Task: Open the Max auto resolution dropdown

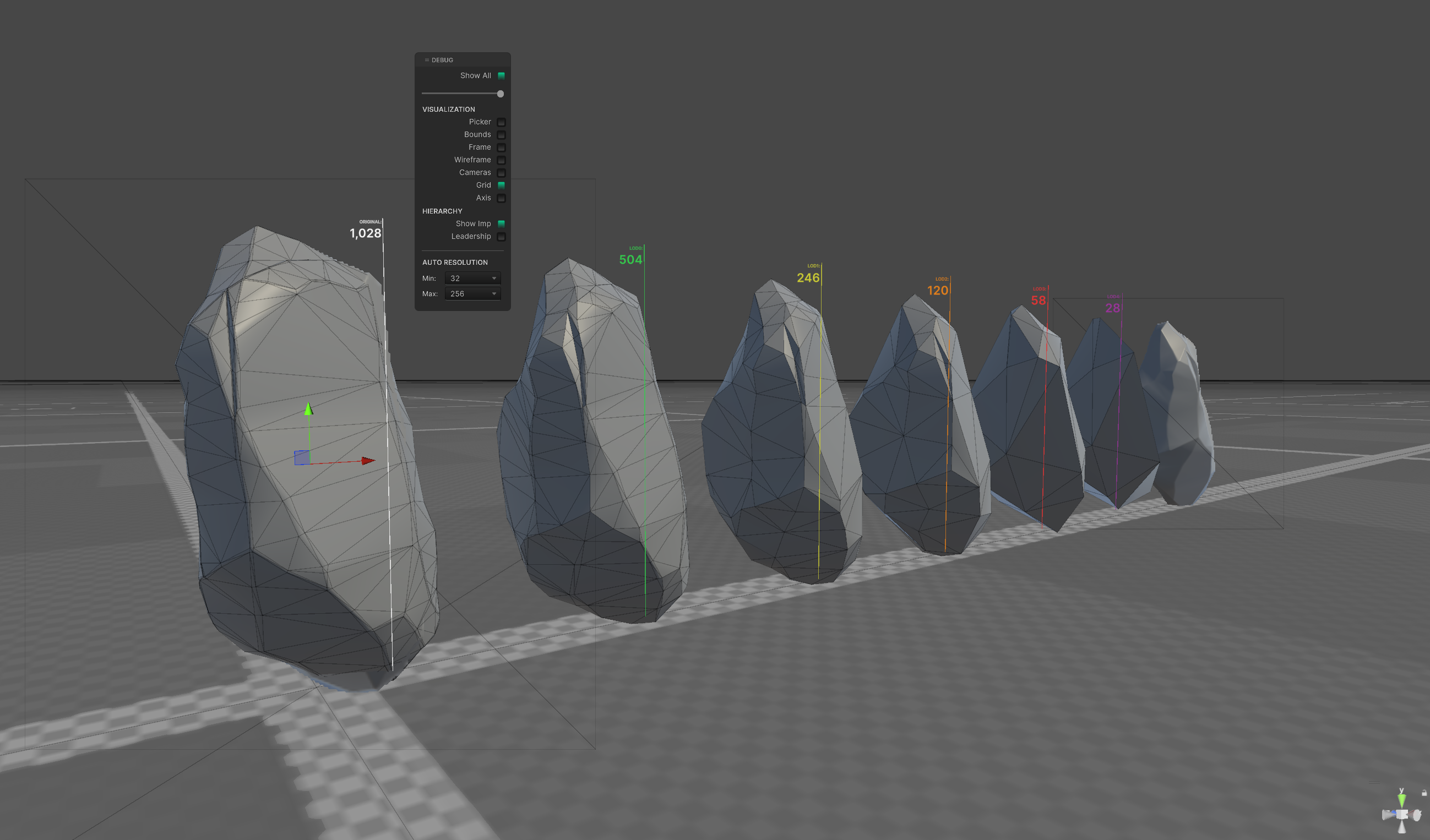Action: (x=472, y=294)
